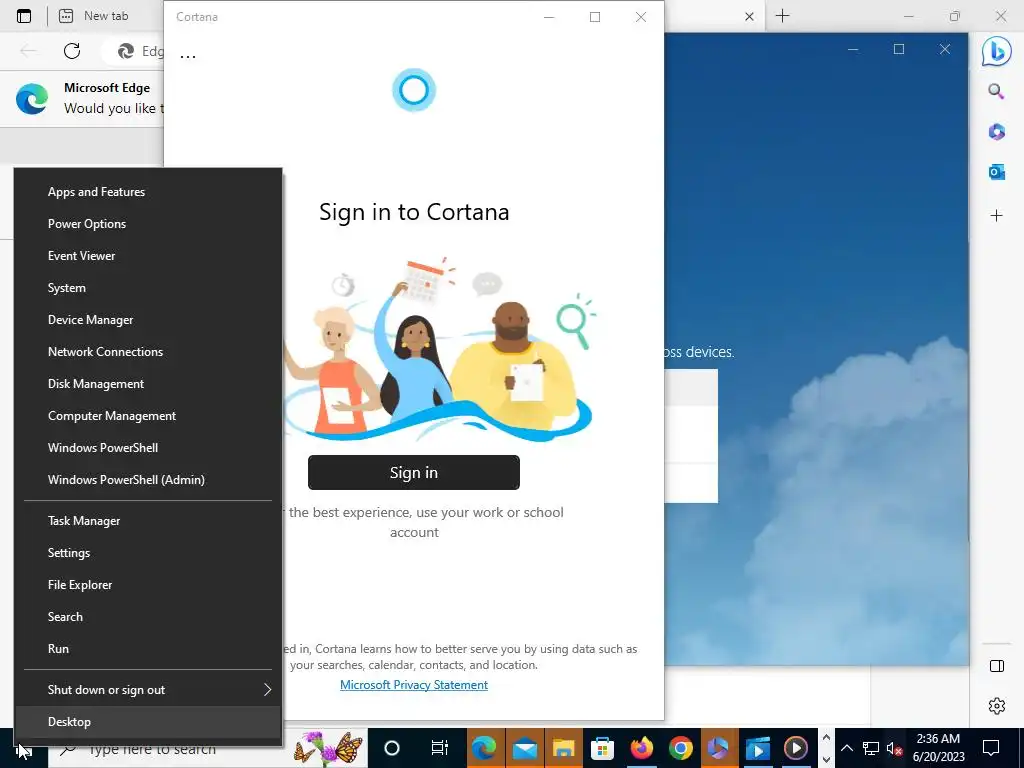Open the notification center icon
The image size is (1024, 768).
(x=991, y=748)
